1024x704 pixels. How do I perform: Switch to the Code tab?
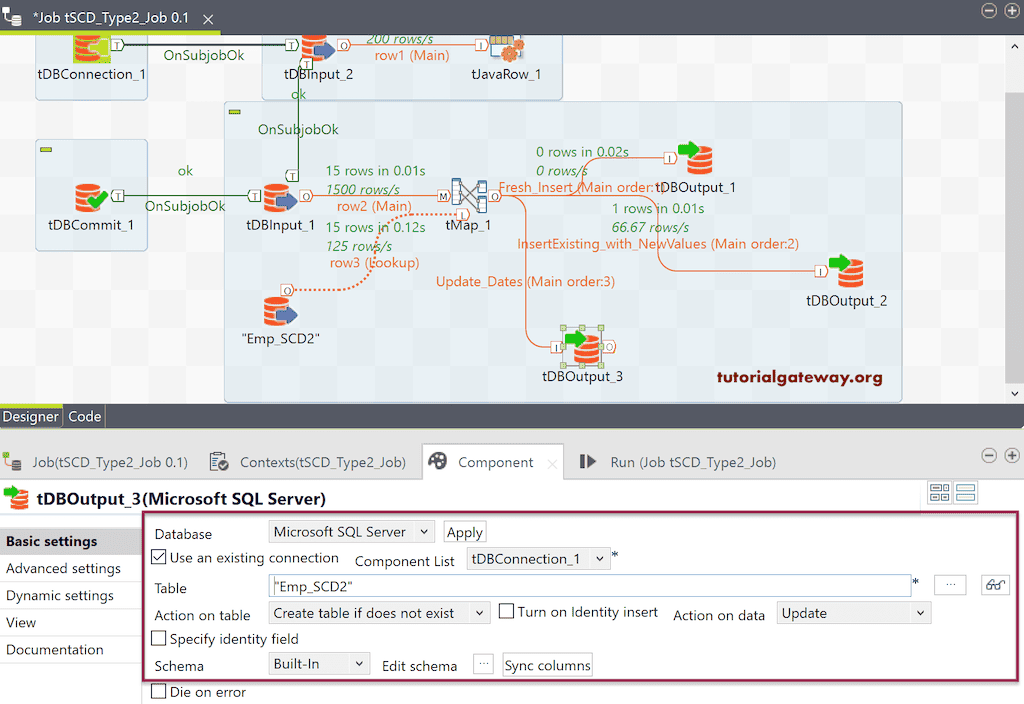click(84, 416)
